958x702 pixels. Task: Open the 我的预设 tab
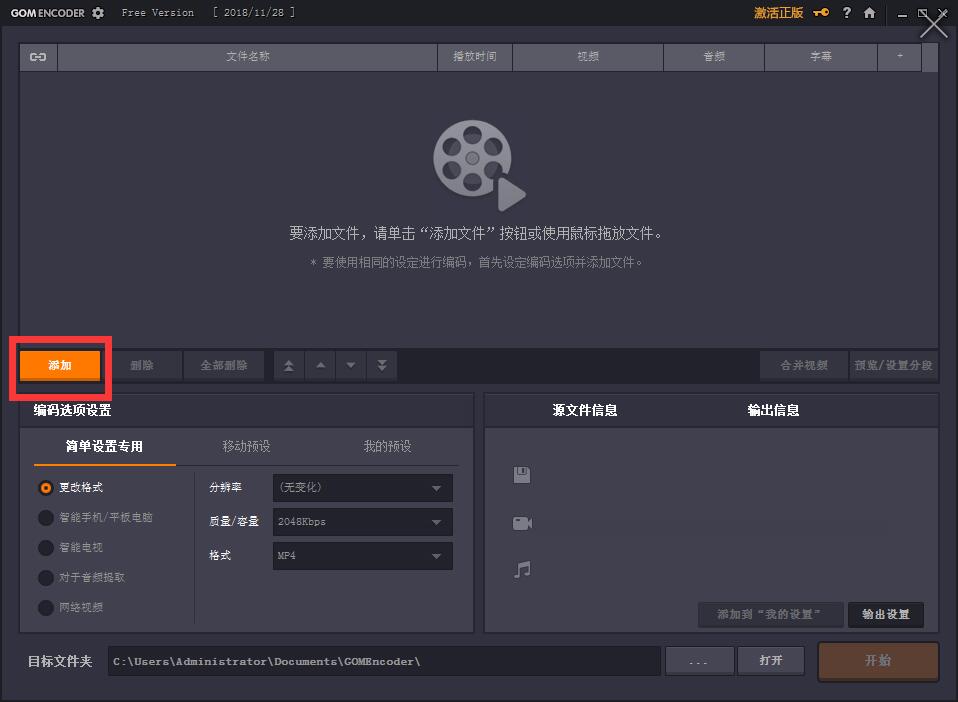[386, 447]
